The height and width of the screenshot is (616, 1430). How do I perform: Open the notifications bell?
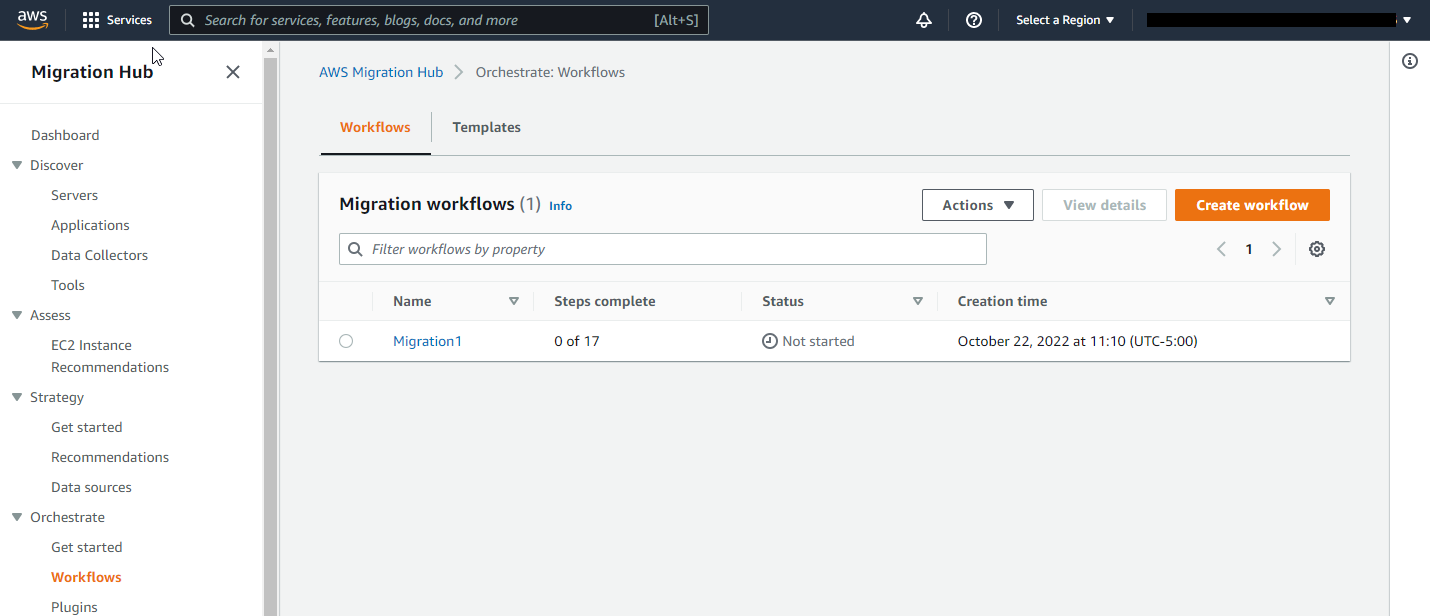(x=924, y=20)
